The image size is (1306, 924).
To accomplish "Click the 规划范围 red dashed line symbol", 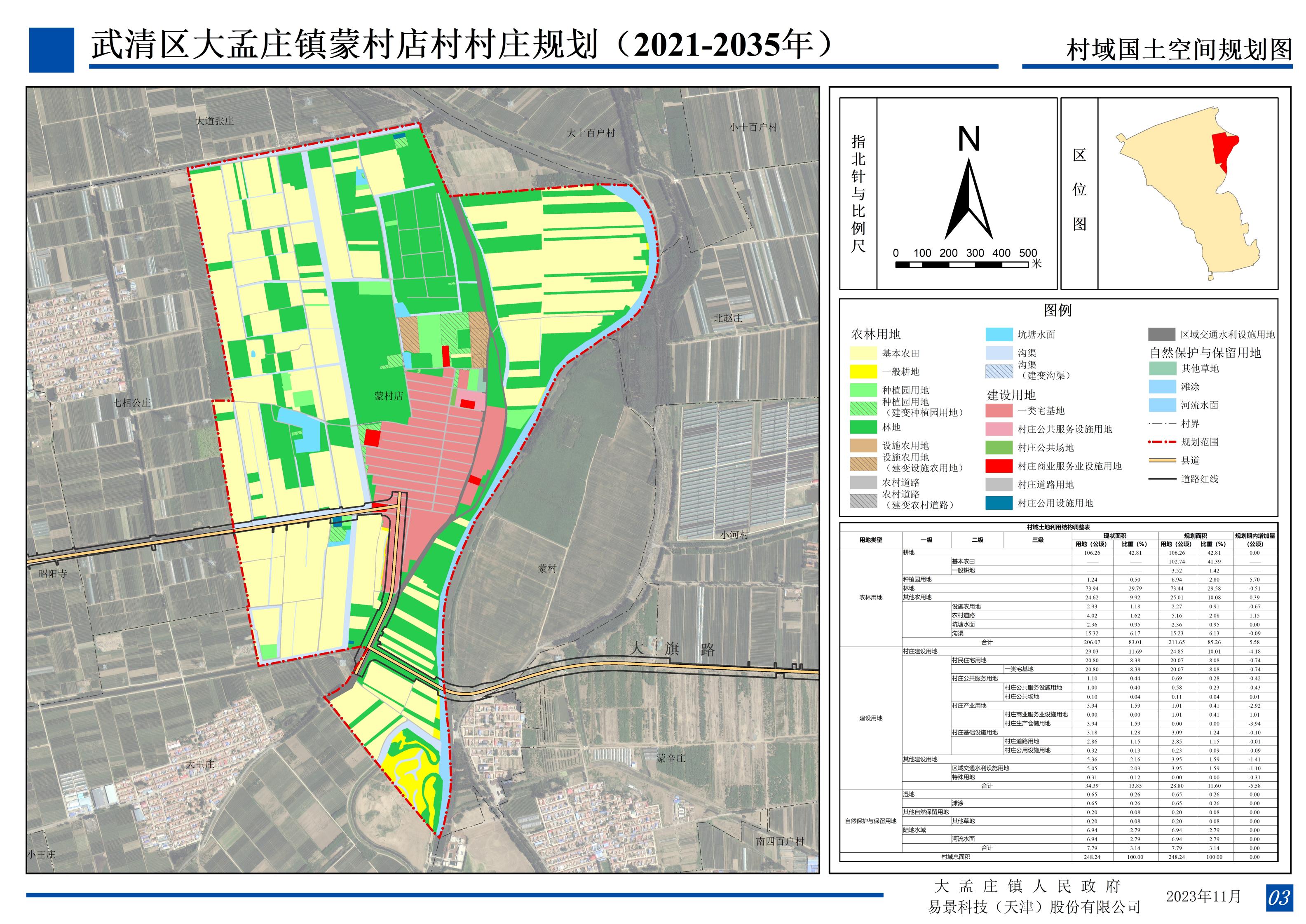I will (x=1161, y=442).
